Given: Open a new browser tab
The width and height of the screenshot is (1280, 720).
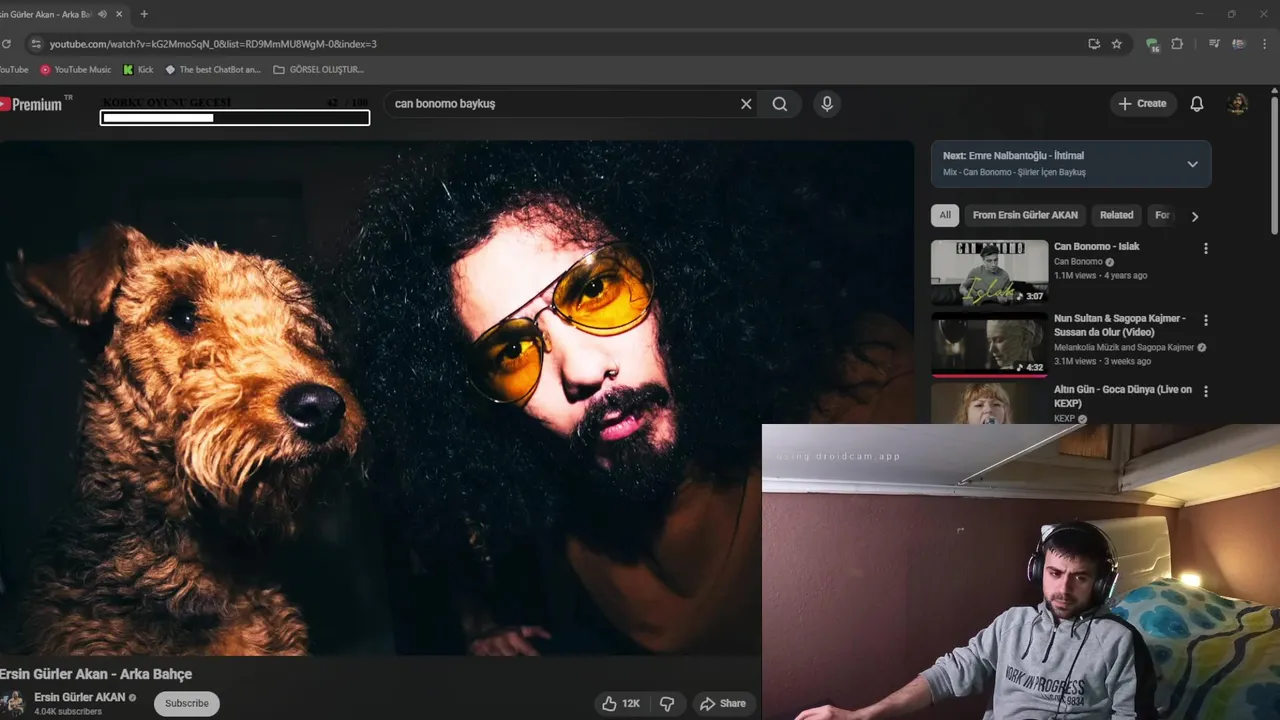Looking at the screenshot, I should coord(144,14).
